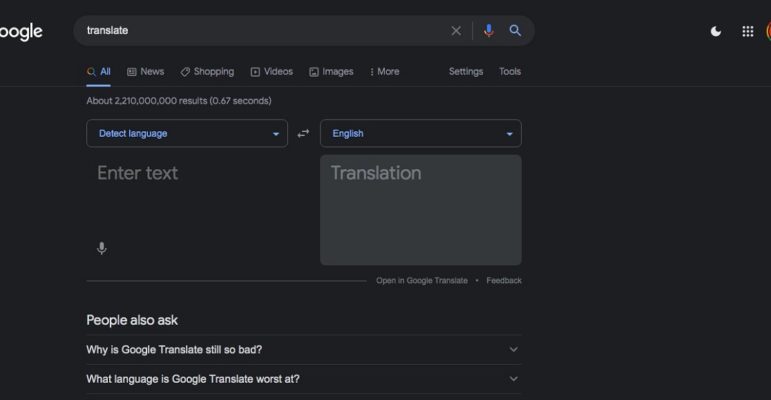Switch to the Shopping tab
The width and height of the screenshot is (771, 400).
click(x=207, y=72)
